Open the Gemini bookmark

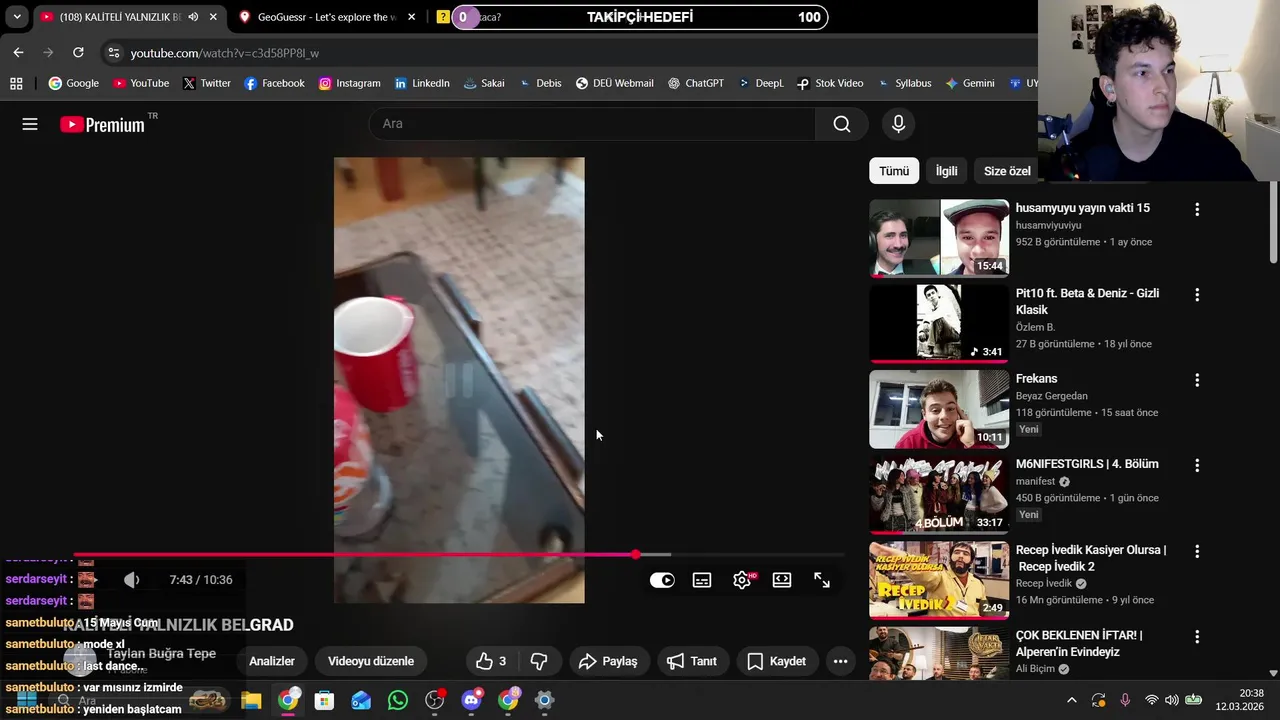[969, 84]
